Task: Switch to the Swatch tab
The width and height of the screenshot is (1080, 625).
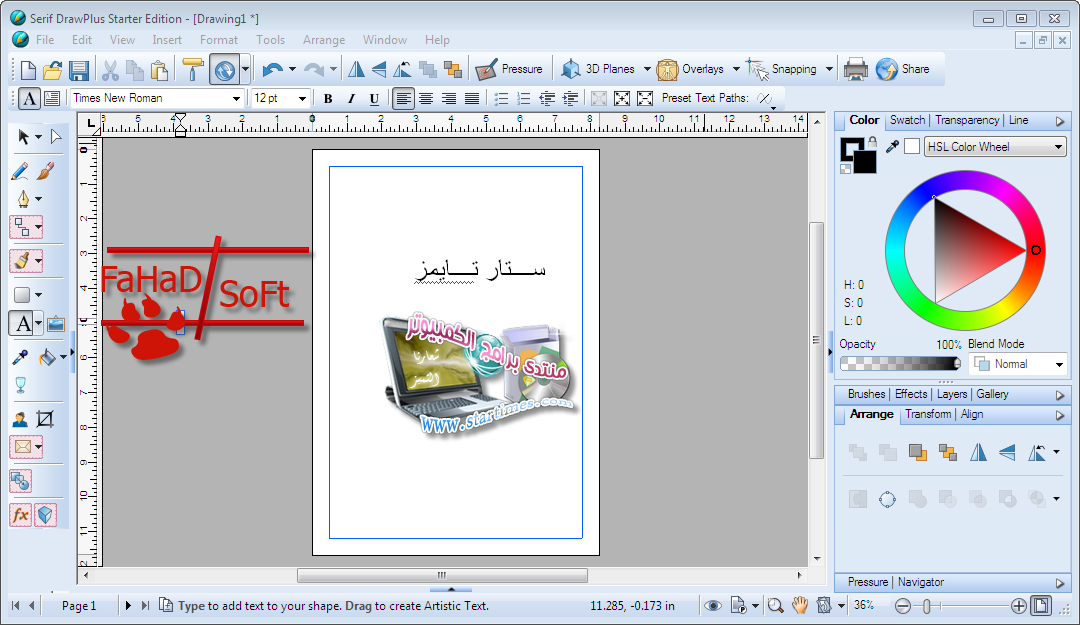Action: point(907,120)
